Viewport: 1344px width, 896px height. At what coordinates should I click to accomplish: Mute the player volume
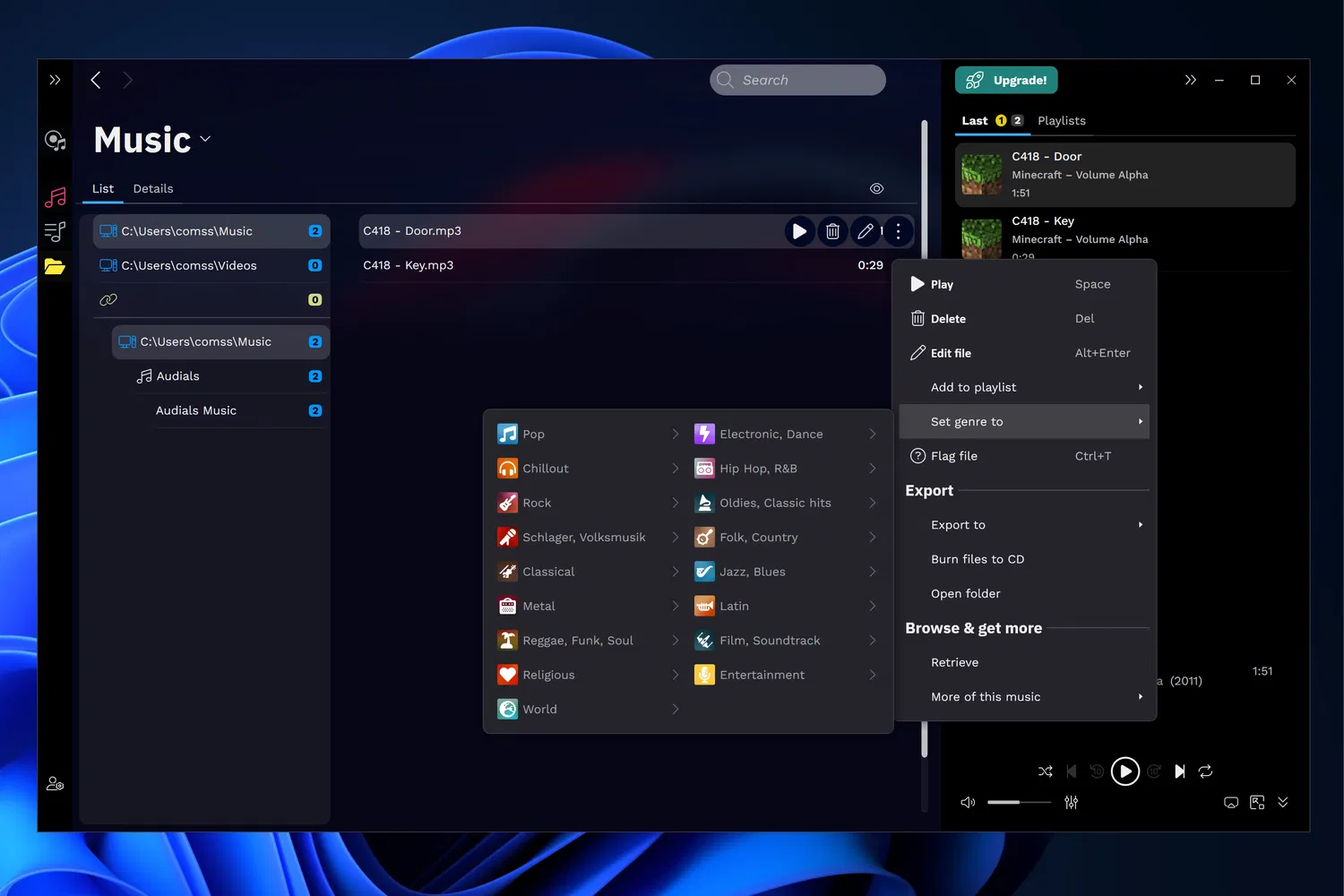(968, 803)
